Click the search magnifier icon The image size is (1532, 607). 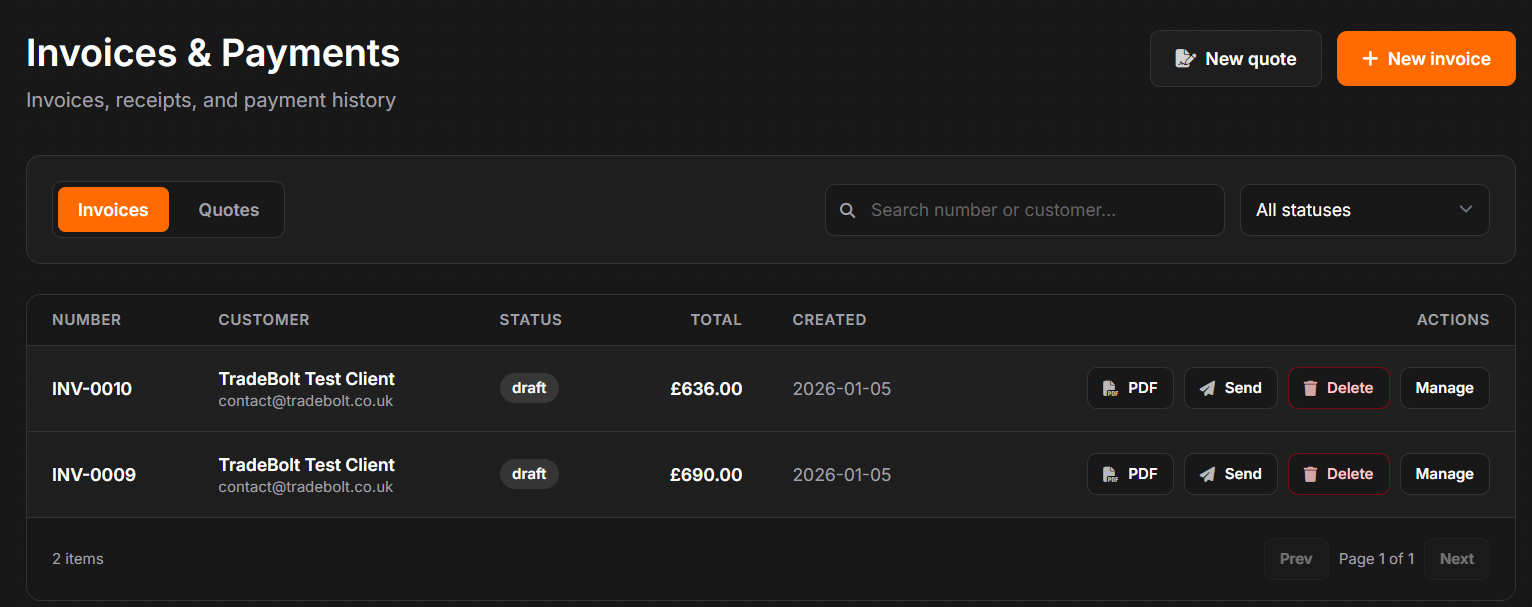[x=847, y=210]
